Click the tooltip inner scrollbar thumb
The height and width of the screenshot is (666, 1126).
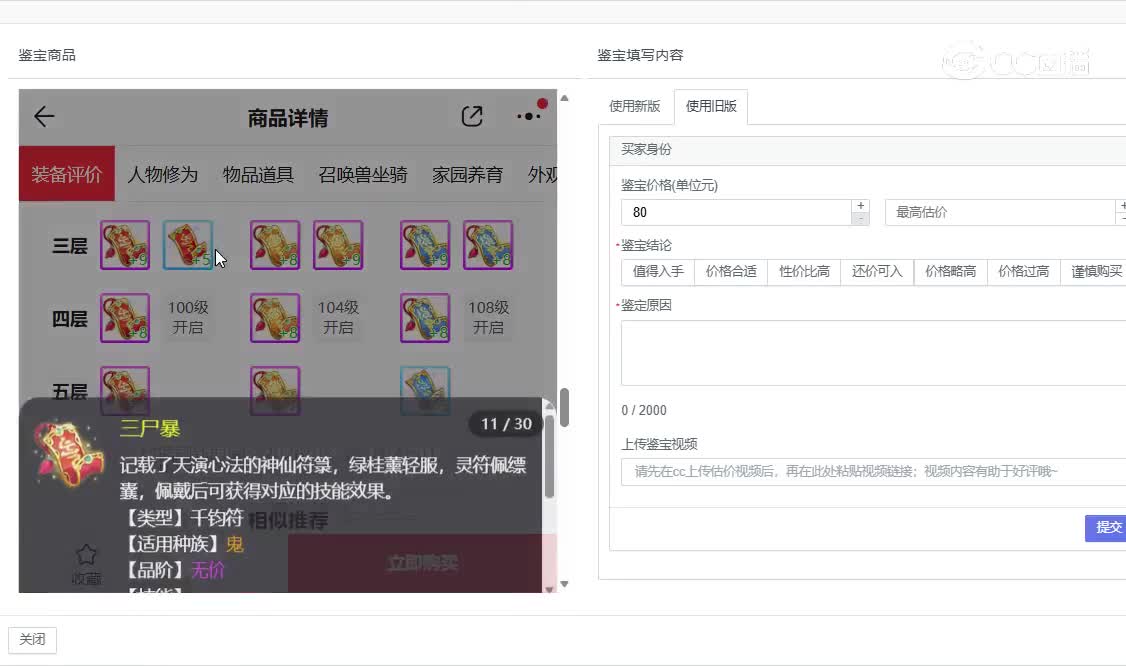[549, 456]
